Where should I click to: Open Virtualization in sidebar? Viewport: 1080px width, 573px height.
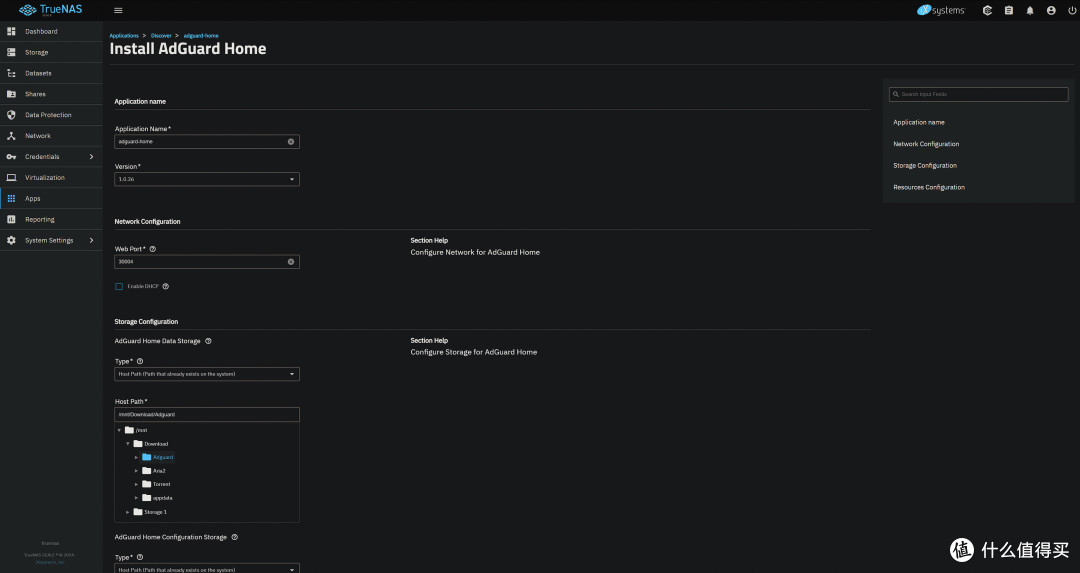(52, 178)
